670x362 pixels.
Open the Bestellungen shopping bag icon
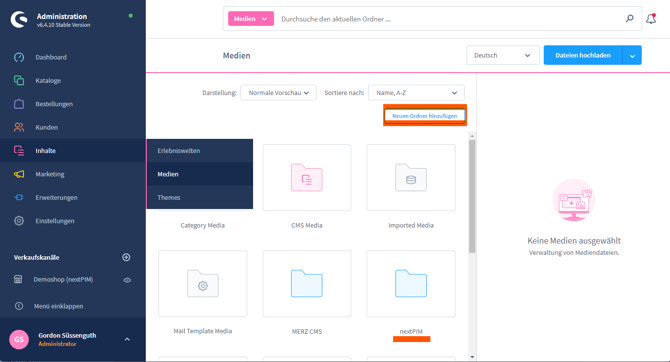pyautogui.click(x=19, y=104)
